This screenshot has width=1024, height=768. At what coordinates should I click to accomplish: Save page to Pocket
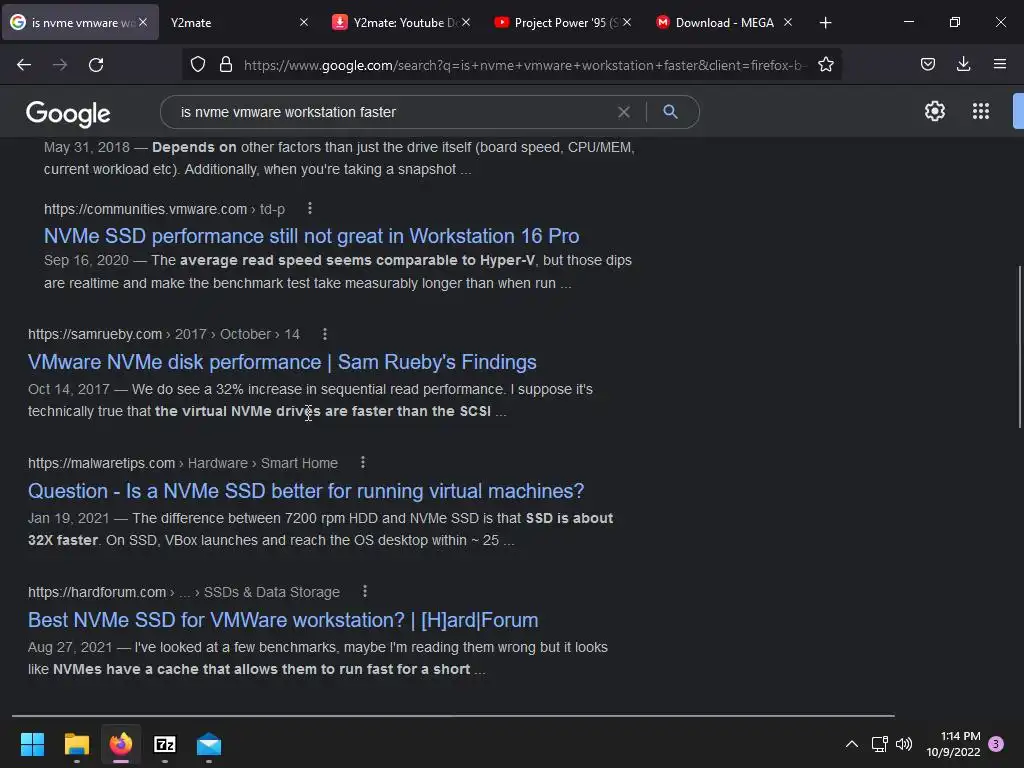tap(927, 64)
